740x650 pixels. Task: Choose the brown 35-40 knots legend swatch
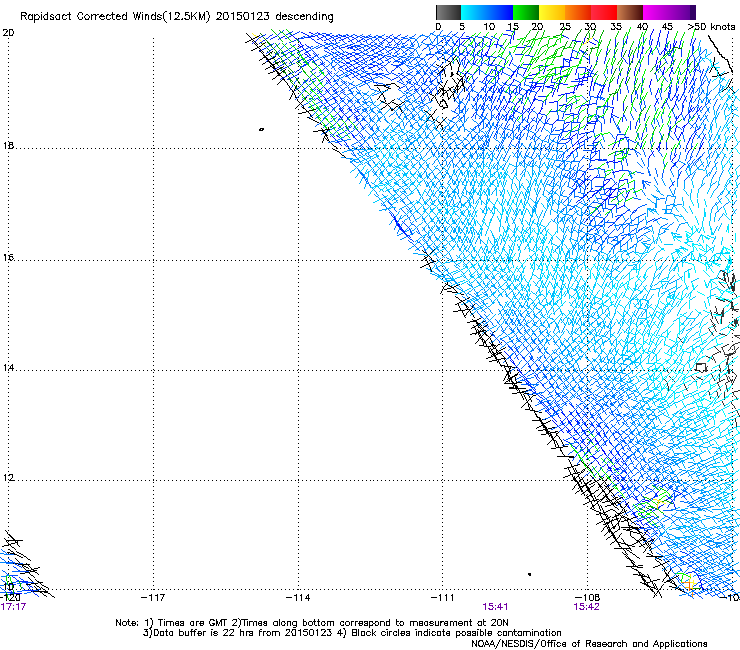click(630, 12)
